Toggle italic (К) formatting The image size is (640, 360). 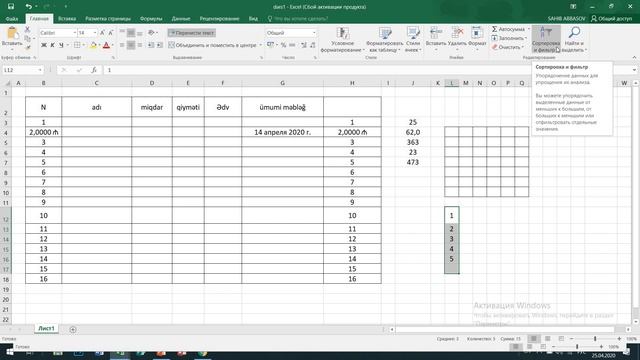[x=52, y=45]
